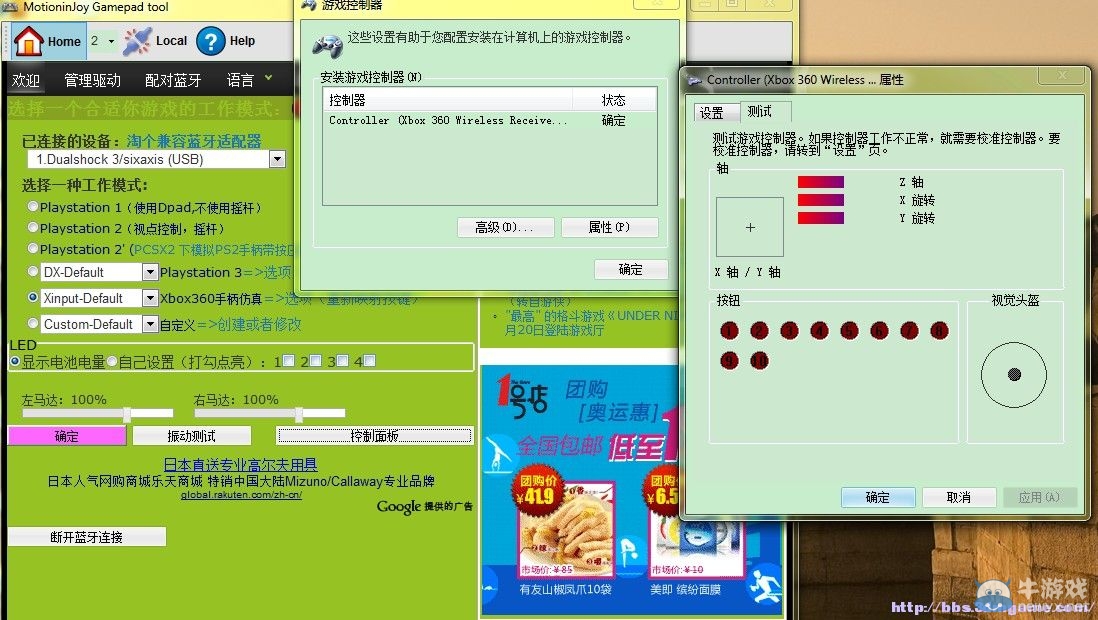Click button indicator 5 in test tab
Viewport: 1098px width, 620px height.
click(849, 331)
